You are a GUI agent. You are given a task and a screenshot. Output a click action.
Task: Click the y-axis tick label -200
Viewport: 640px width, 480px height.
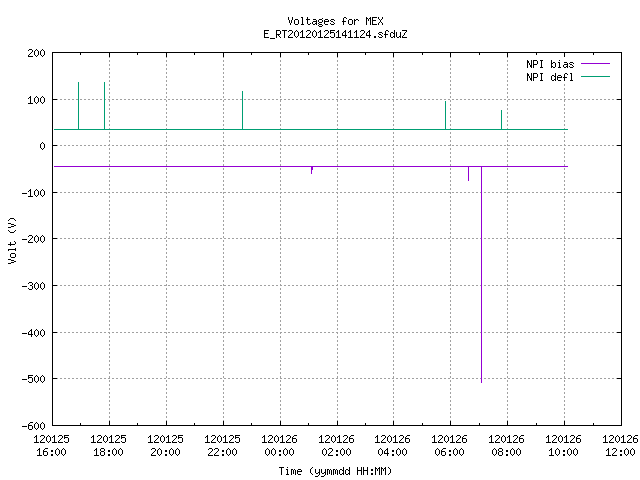[33, 239]
